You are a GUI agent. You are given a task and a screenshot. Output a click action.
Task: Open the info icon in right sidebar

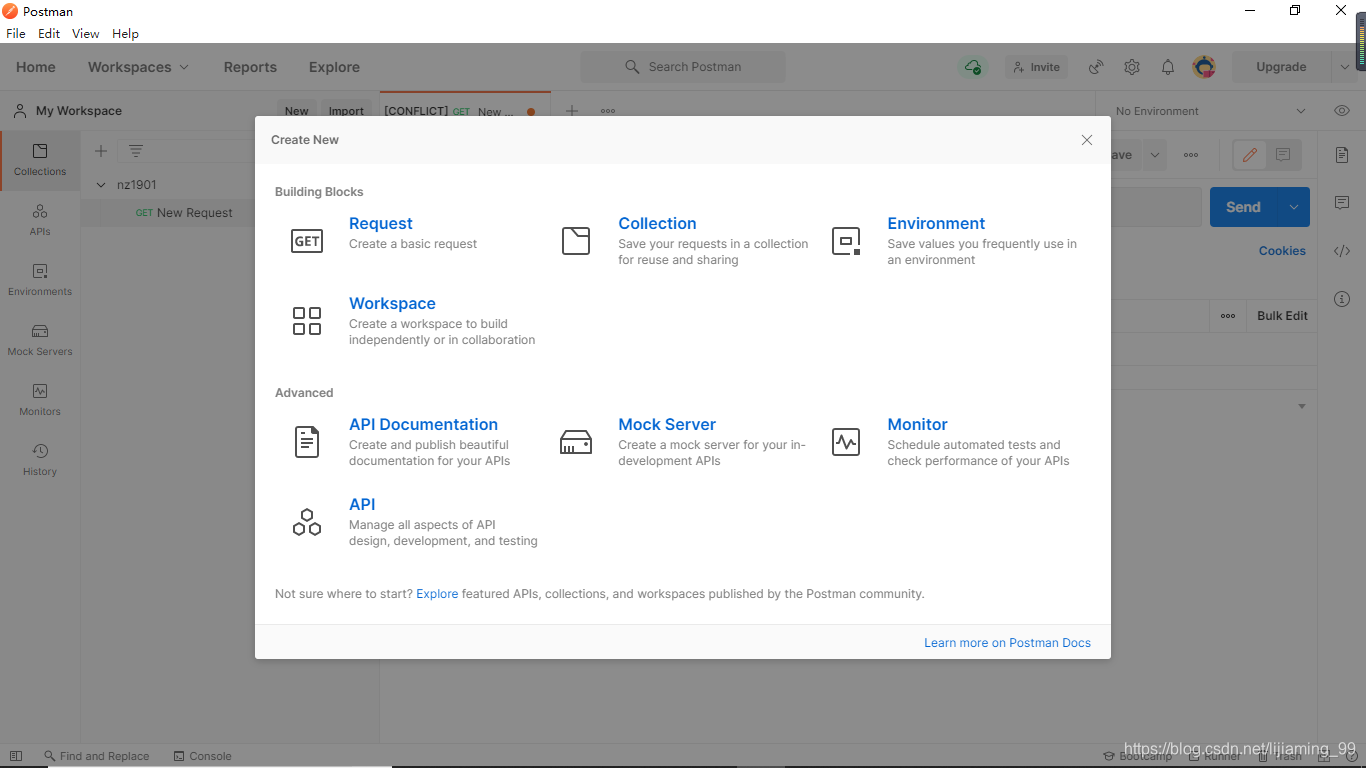(1342, 299)
